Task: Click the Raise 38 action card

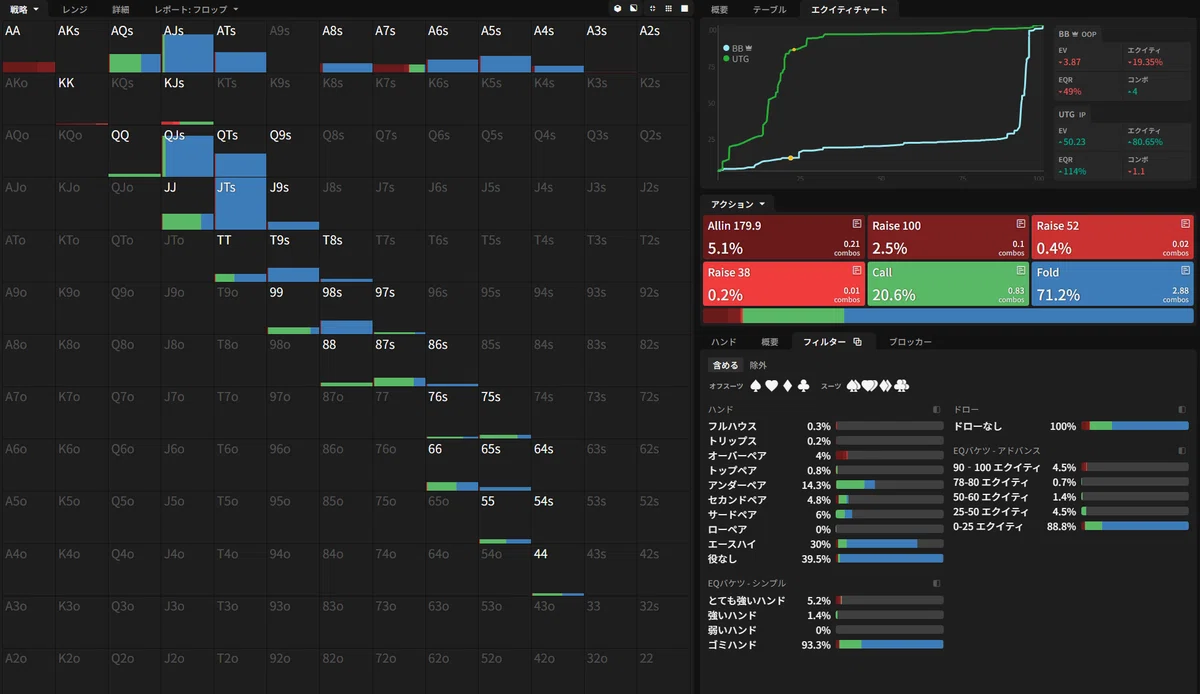Action: point(783,284)
